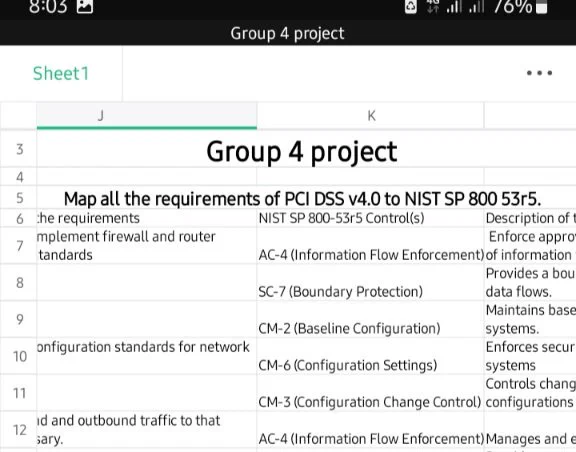Tap the 76% battery percentage text
576x452 pixels.
pyautogui.click(x=512, y=6)
